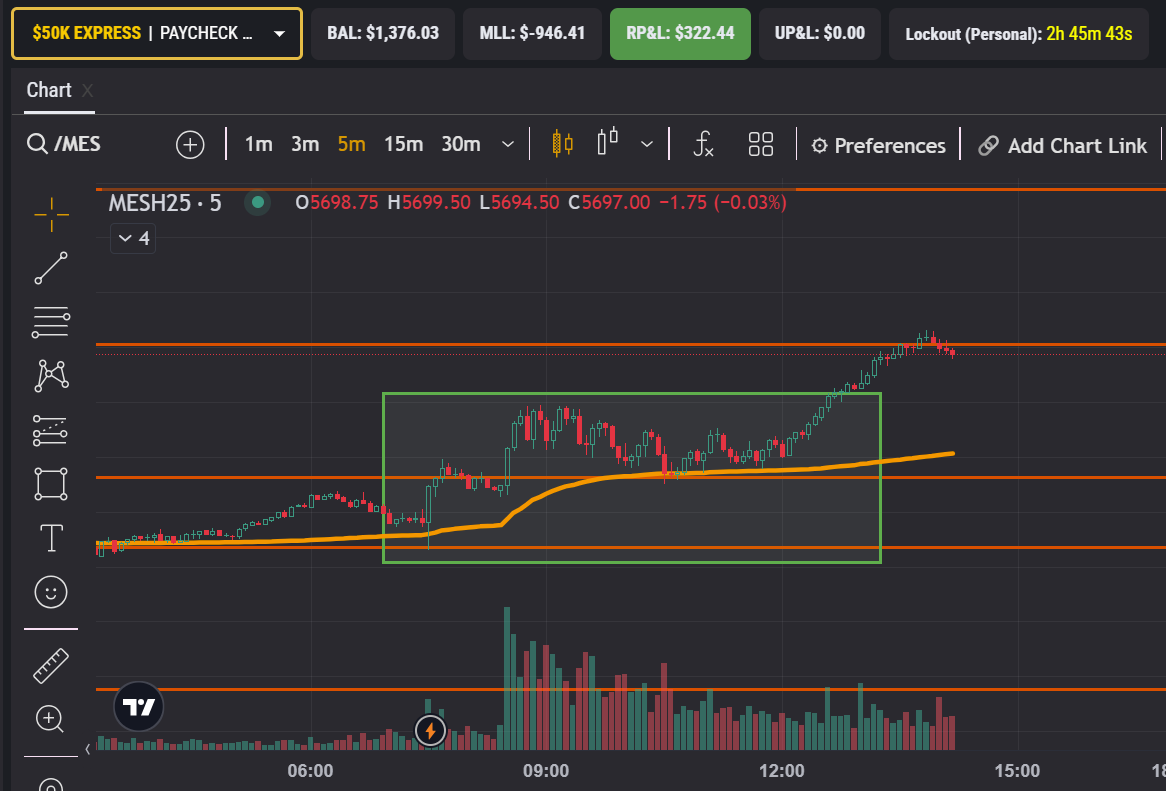Toggle the green market status dot
This screenshot has height=791, width=1166.
click(258, 202)
